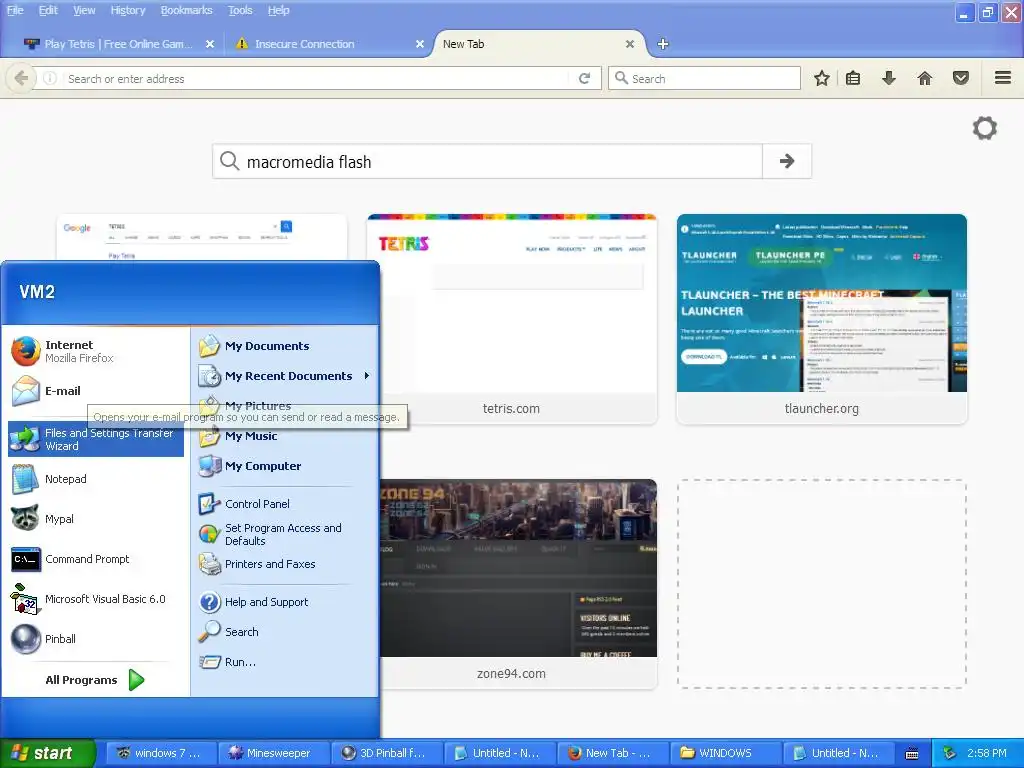Close the New Tab tab

click(x=630, y=44)
